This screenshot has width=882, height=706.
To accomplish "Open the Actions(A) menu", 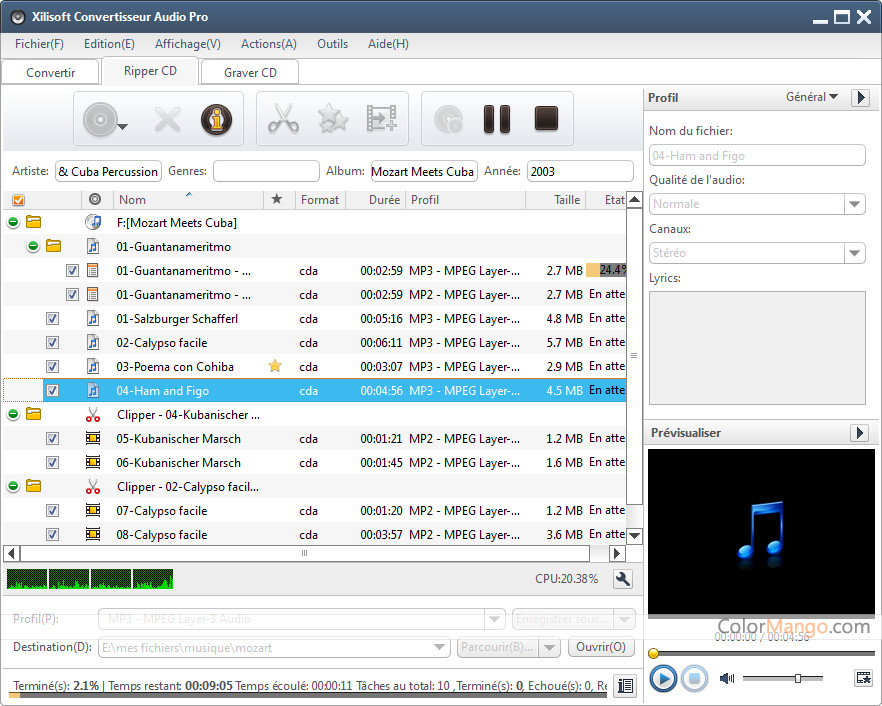I will [x=269, y=44].
